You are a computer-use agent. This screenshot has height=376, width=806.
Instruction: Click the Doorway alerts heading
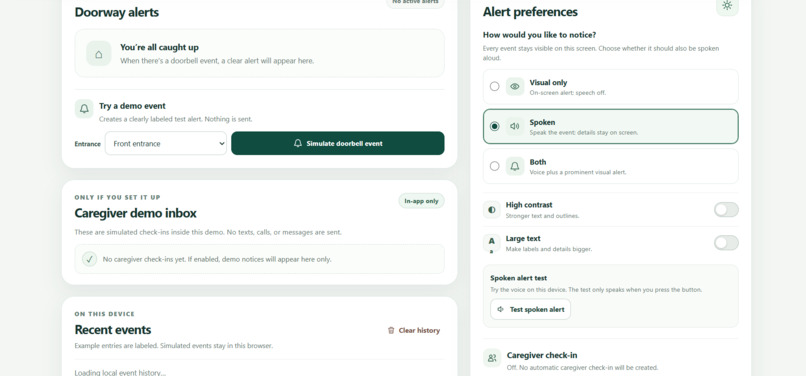pyautogui.click(x=117, y=12)
